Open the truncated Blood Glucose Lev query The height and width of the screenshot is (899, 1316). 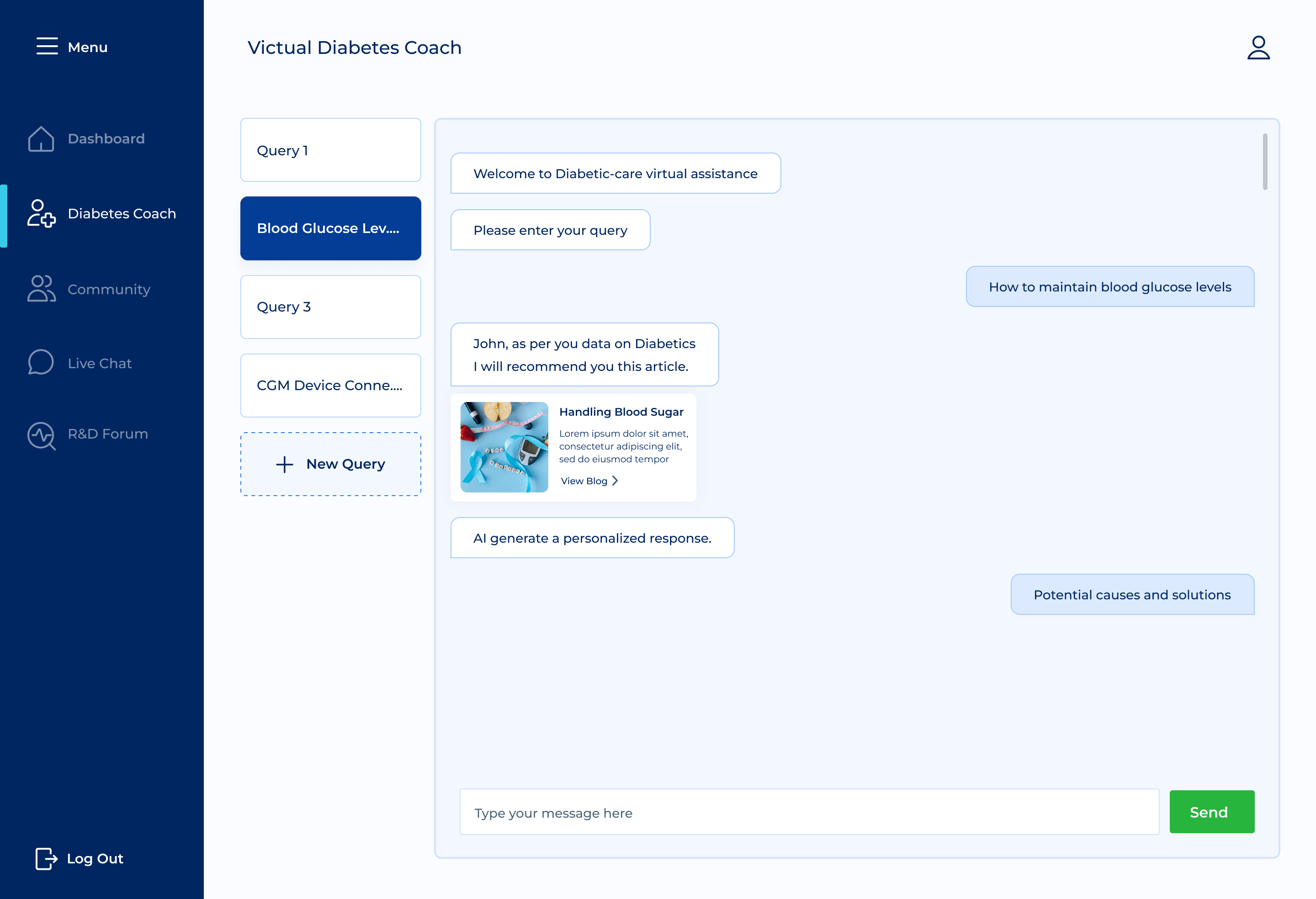330,228
